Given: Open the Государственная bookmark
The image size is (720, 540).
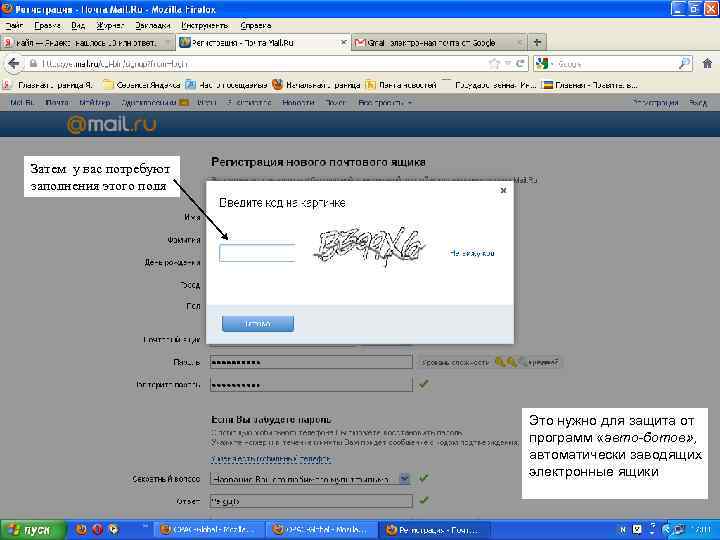Looking at the screenshot, I should pyautogui.click(x=489, y=85).
